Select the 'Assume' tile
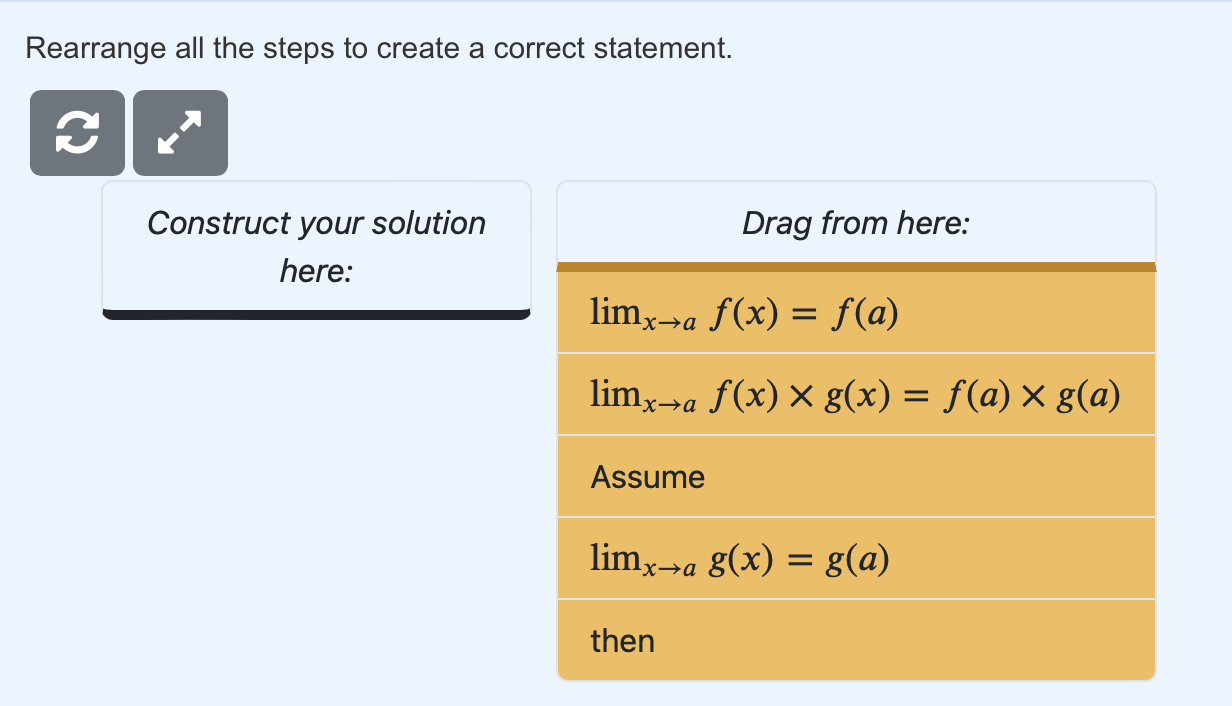Screen dimensions: 1232x706 tap(856, 476)
